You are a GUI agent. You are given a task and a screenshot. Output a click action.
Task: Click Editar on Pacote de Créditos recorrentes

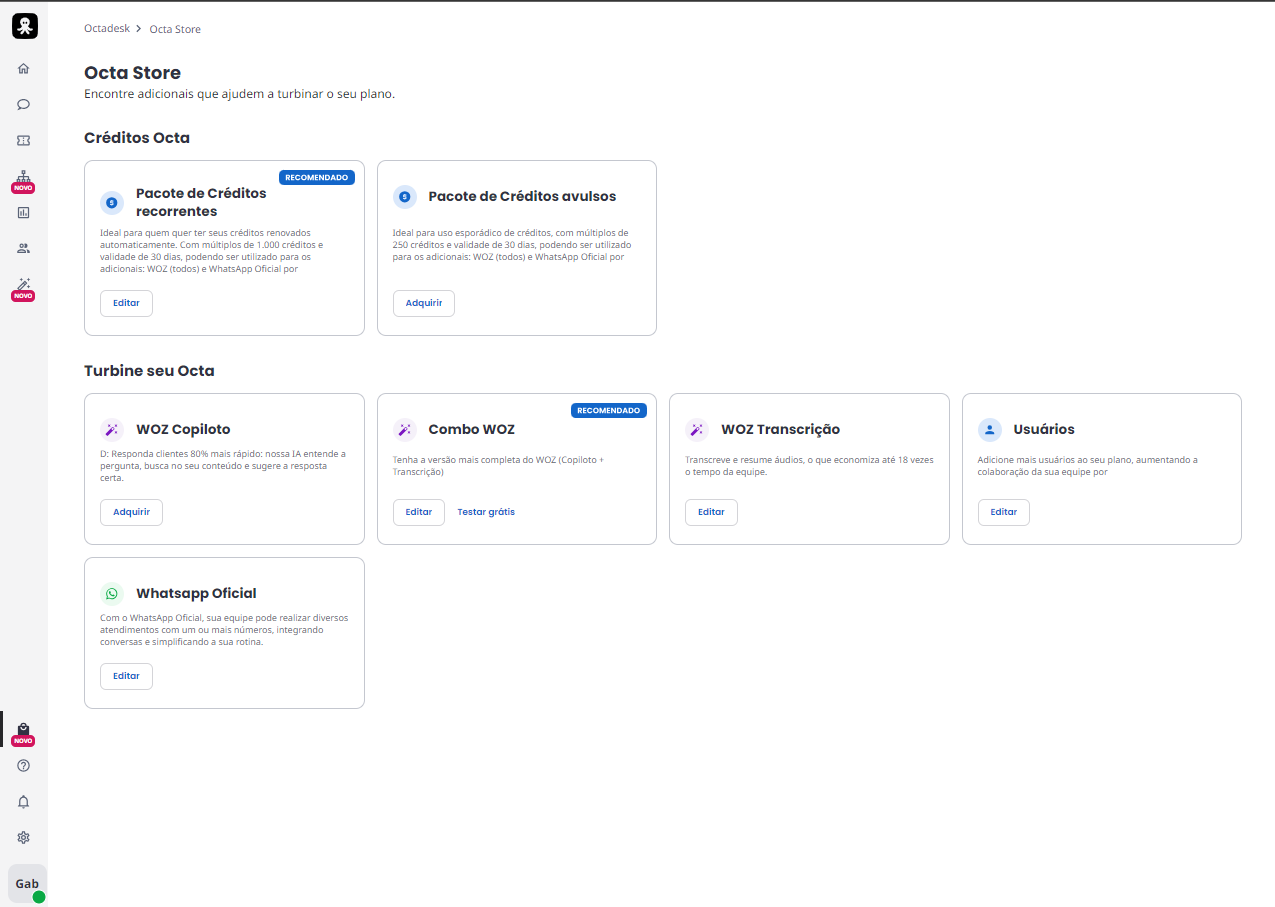click(x=126, y=303)
